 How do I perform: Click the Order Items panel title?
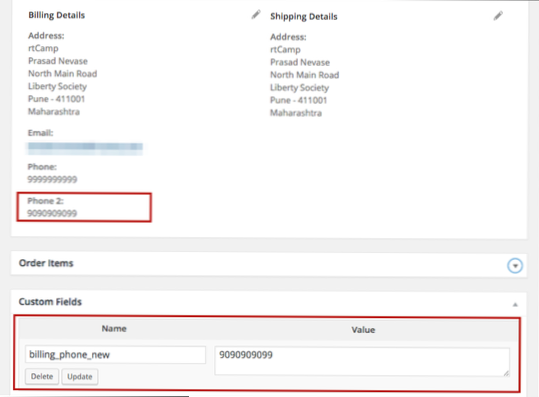[x=46, y=263]
